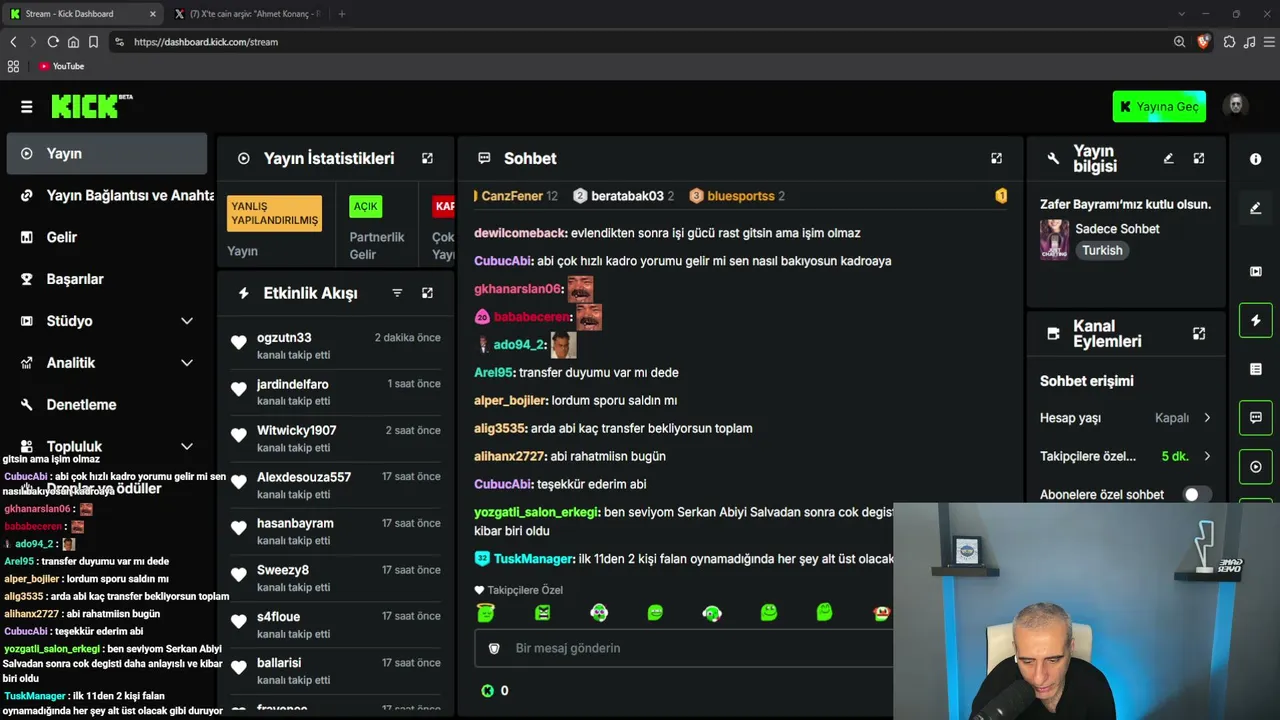Screen dimensions: 1280x720
Task: Click the list icon in the right rail
Action: [1256, 369]
